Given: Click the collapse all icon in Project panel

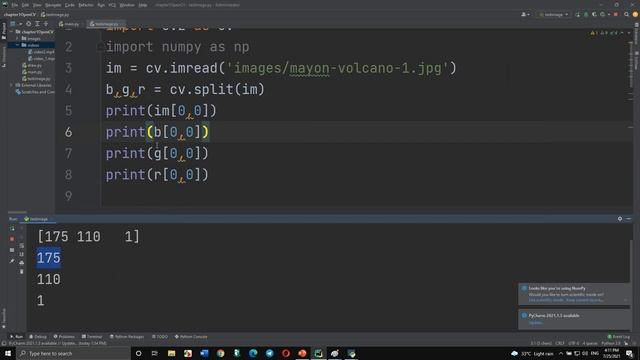Looking at the screenshot, I should tap(46, 24).
